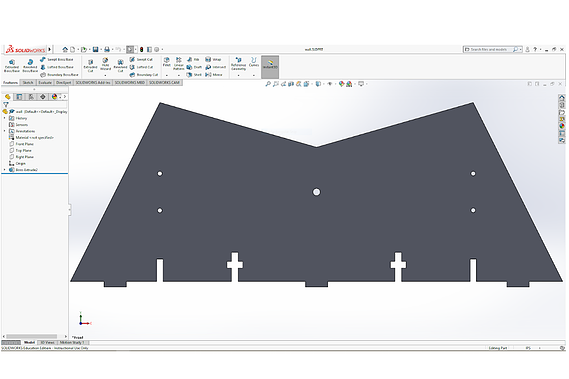Image resolution: width=569 pixels, height=379 pixels.
Task: Open Reference Geometry tool
Action: [x=238, y=64]
